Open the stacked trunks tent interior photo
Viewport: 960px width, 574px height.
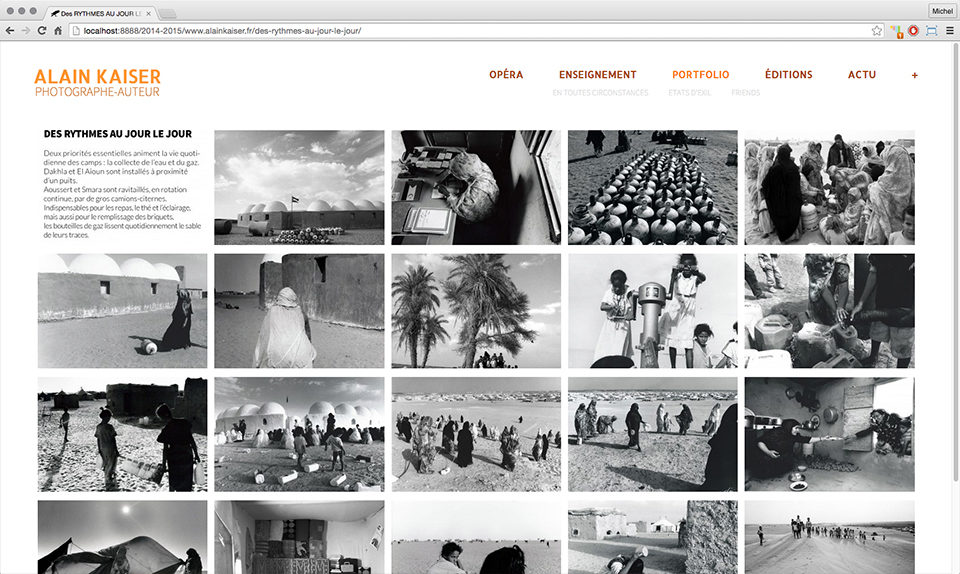tap(299, 537)
